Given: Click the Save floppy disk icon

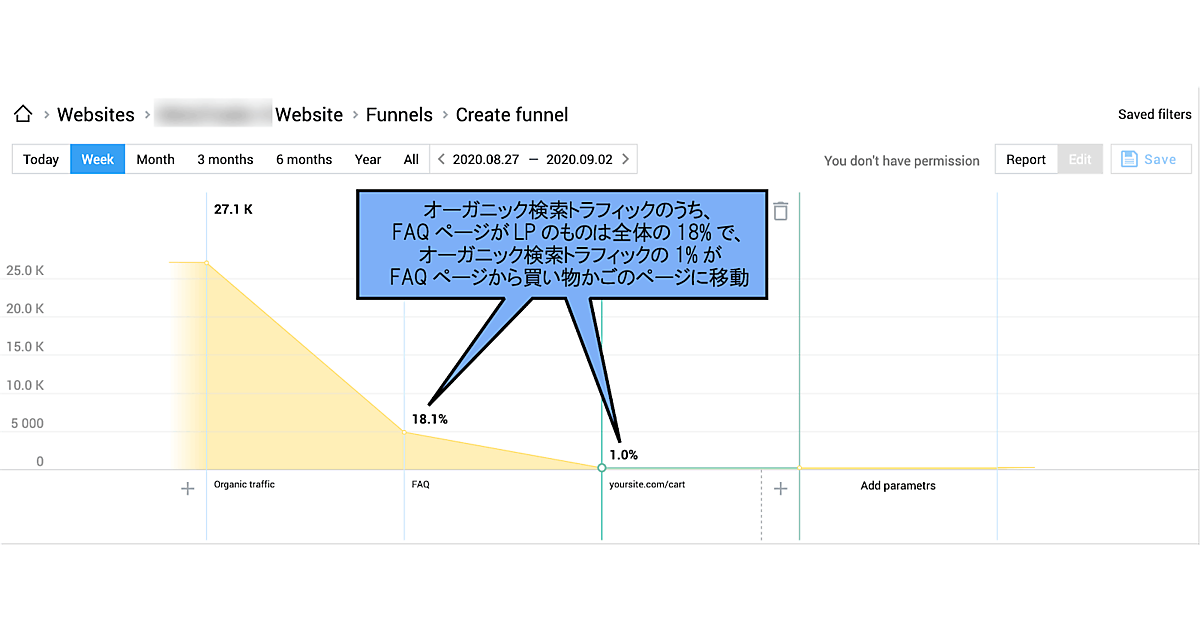Looking at the screenshot, I should (x=1130, y=159).
